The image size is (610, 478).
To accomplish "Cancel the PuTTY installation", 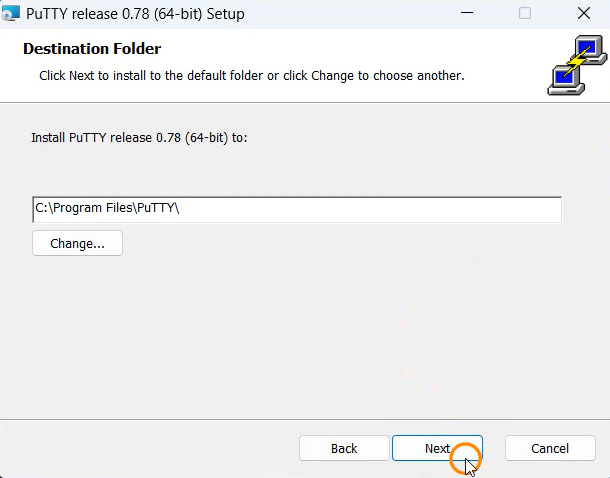I will click(550, 448).
